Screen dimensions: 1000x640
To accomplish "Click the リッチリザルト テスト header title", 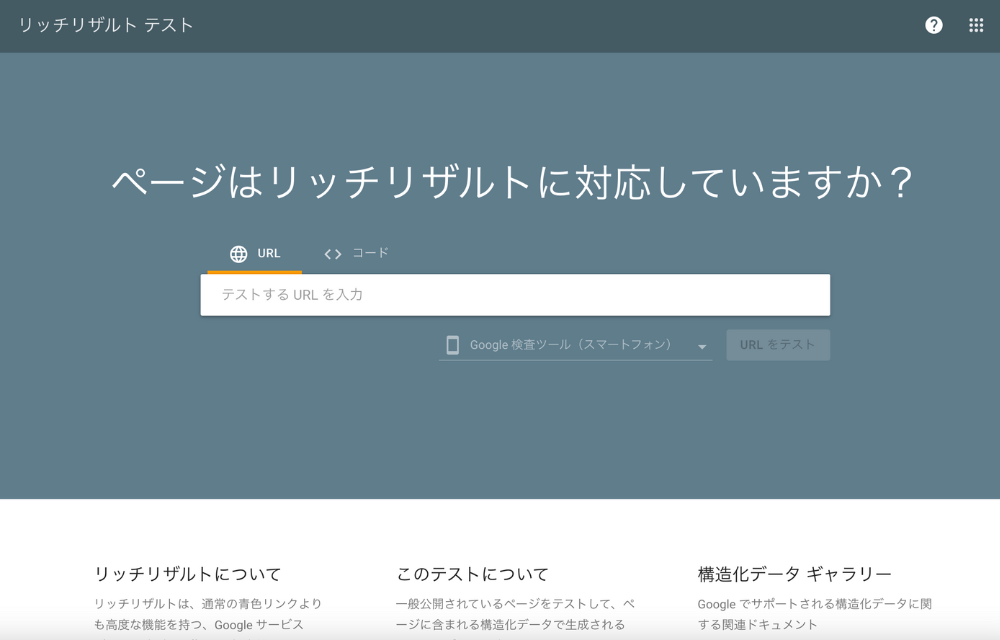I will [x=104, y=26].
